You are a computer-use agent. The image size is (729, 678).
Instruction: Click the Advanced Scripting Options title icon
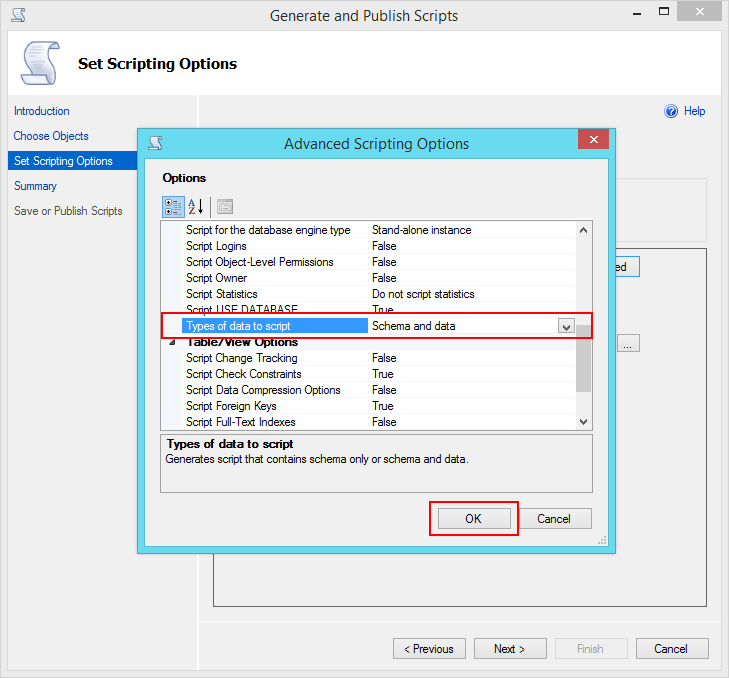tap(155, 143)
